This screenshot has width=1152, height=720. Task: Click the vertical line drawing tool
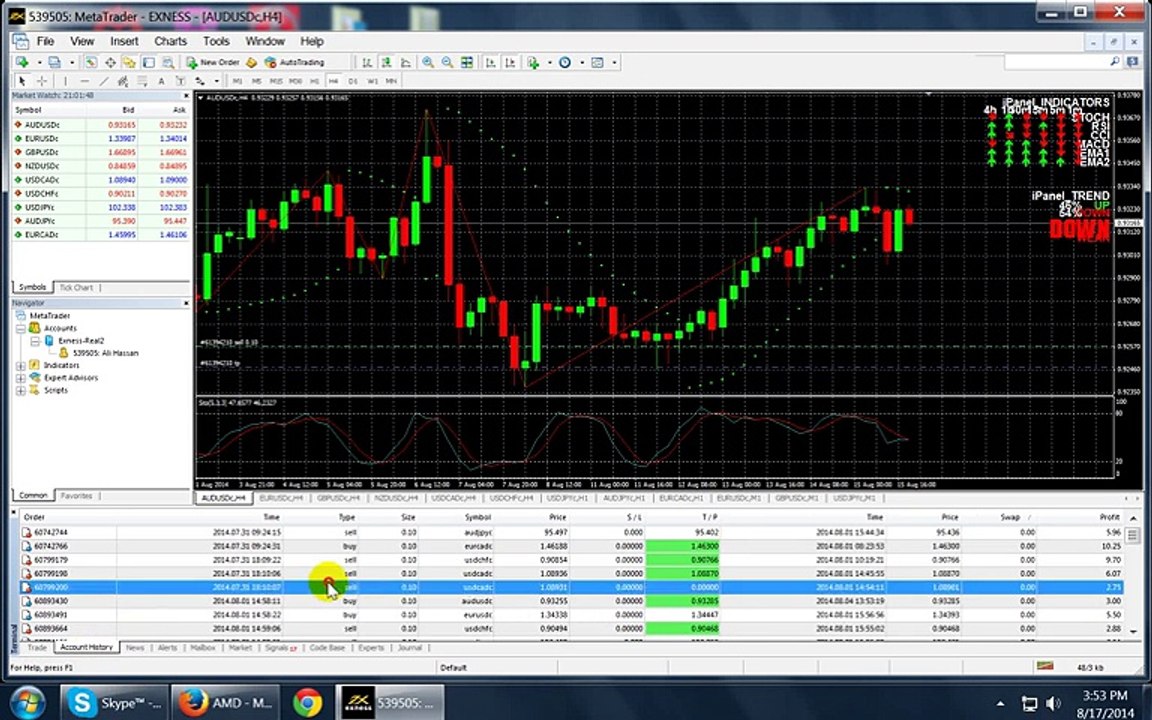click(65, 81)
